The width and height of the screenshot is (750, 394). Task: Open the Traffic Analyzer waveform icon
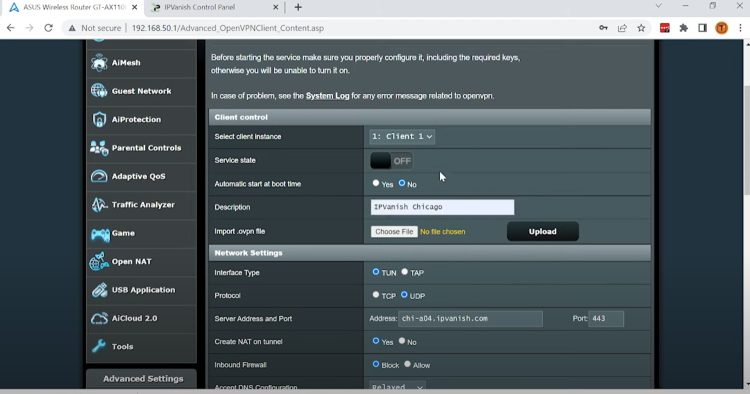pyautogui.click(x=99, y=205)
